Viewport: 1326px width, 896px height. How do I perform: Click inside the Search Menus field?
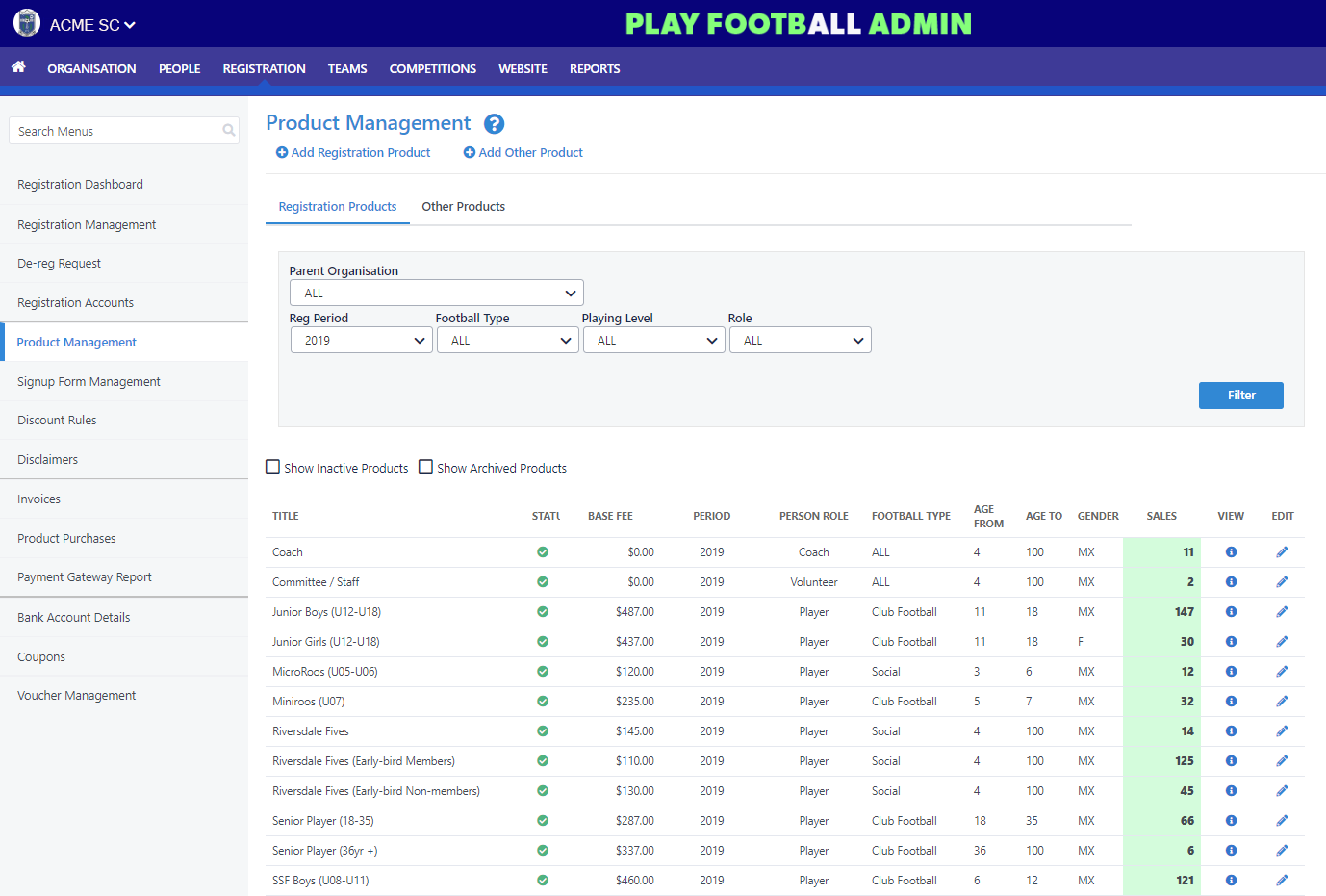click(x=115, y=130)
